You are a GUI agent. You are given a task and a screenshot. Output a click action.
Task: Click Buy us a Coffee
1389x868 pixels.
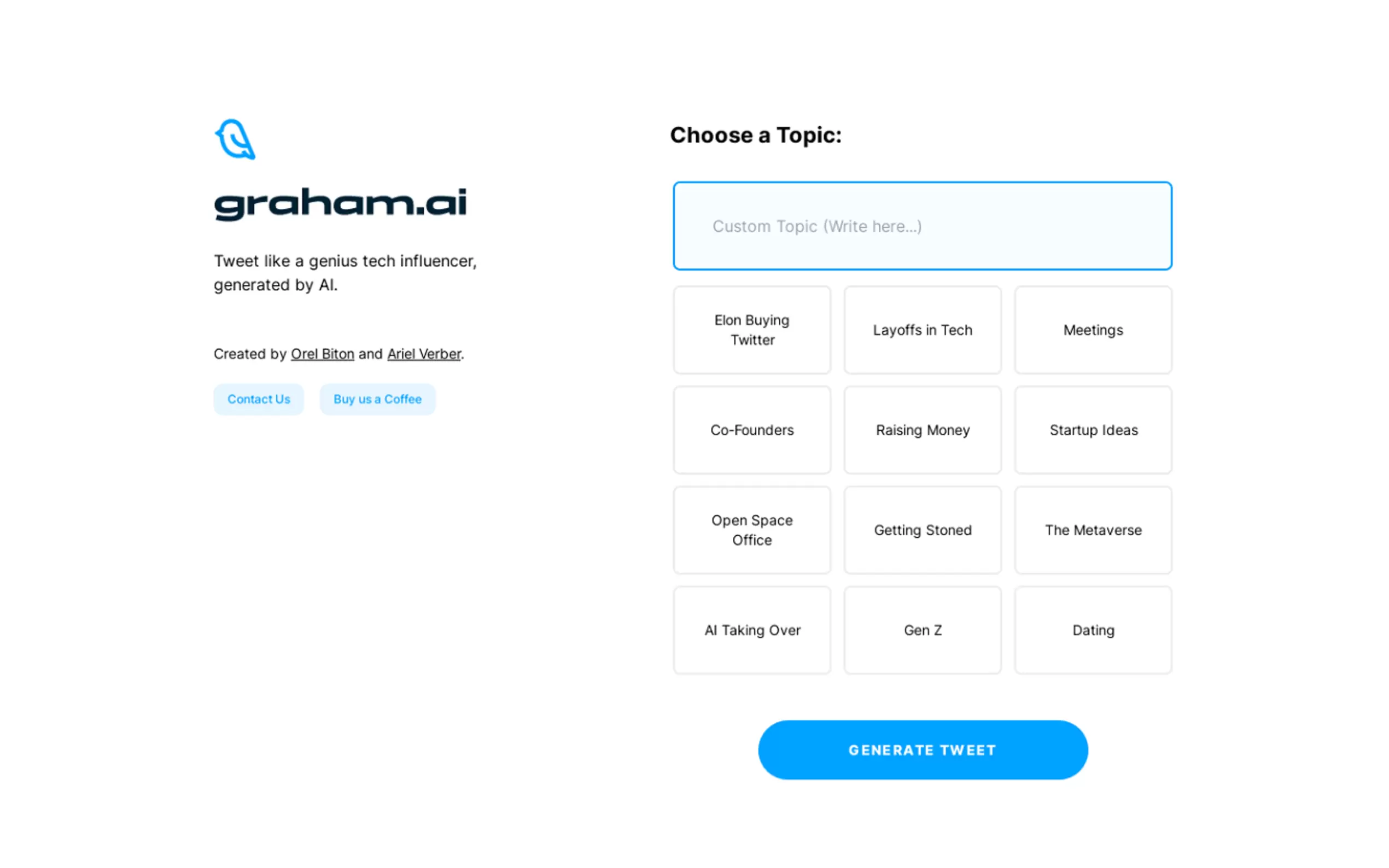pyautogui.click(x=377, y=399)
